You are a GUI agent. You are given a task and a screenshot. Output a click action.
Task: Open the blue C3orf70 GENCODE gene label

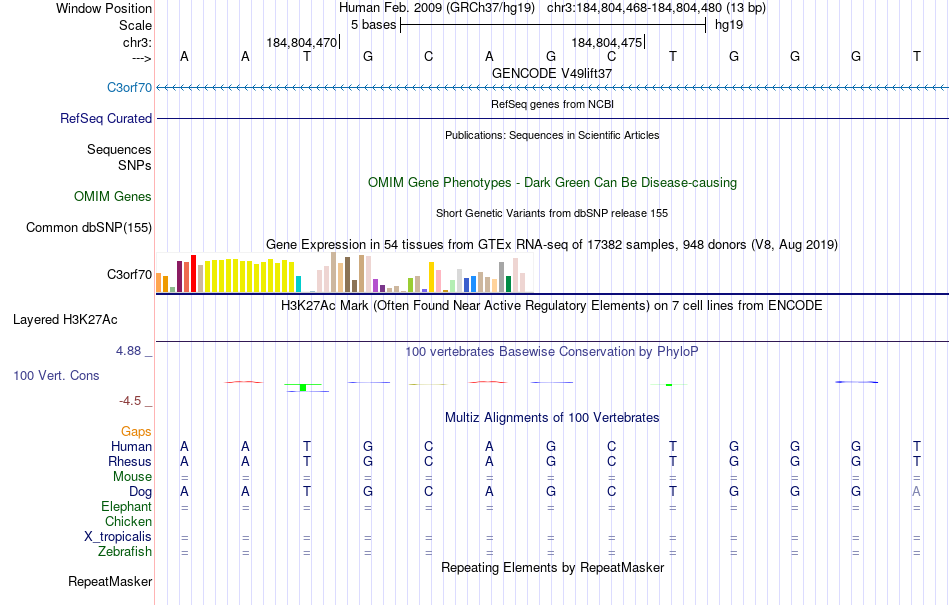click(x=129, y=87)
